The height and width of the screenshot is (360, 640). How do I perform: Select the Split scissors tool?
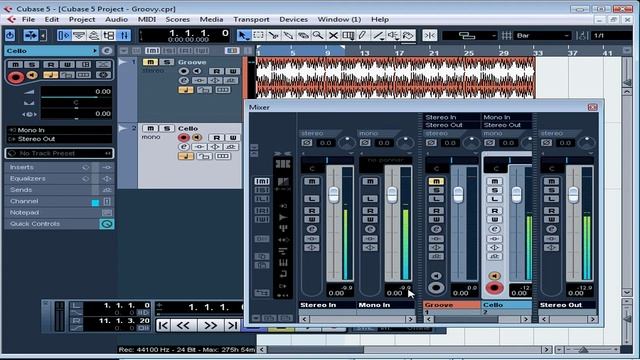pyautogui.click(x=273, y=36)
